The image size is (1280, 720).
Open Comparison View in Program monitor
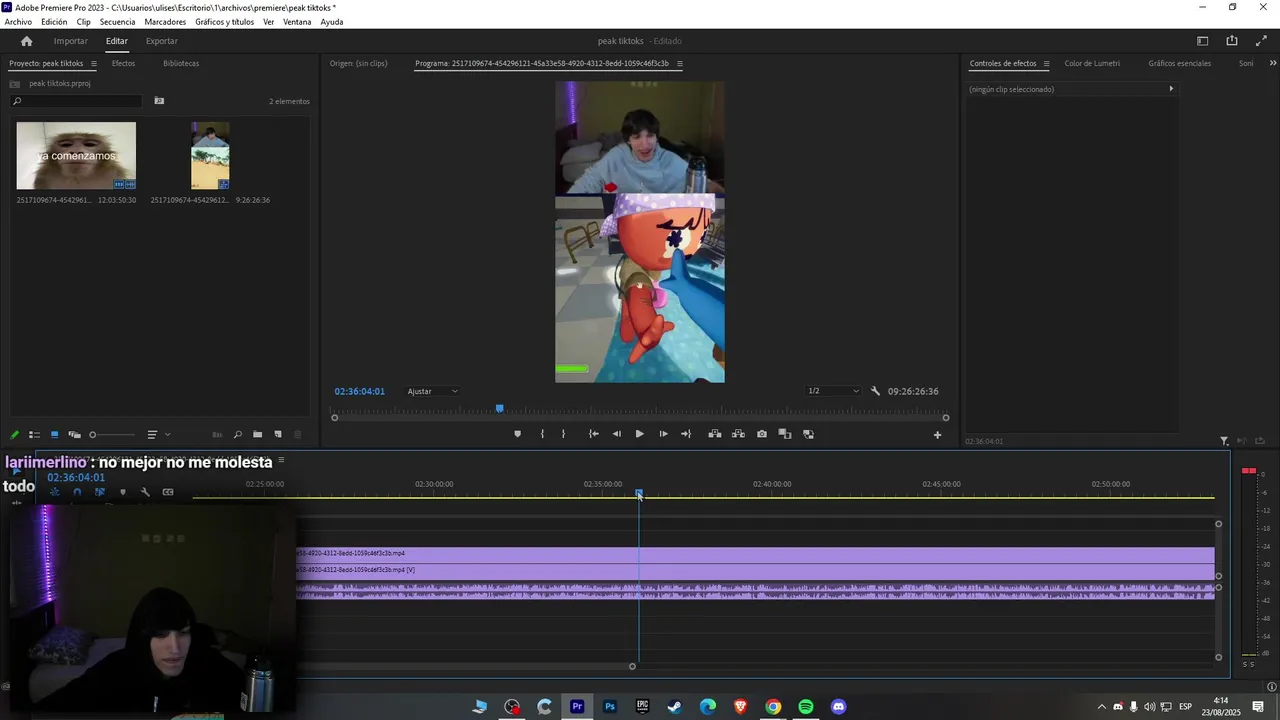[x=785, y=434]
